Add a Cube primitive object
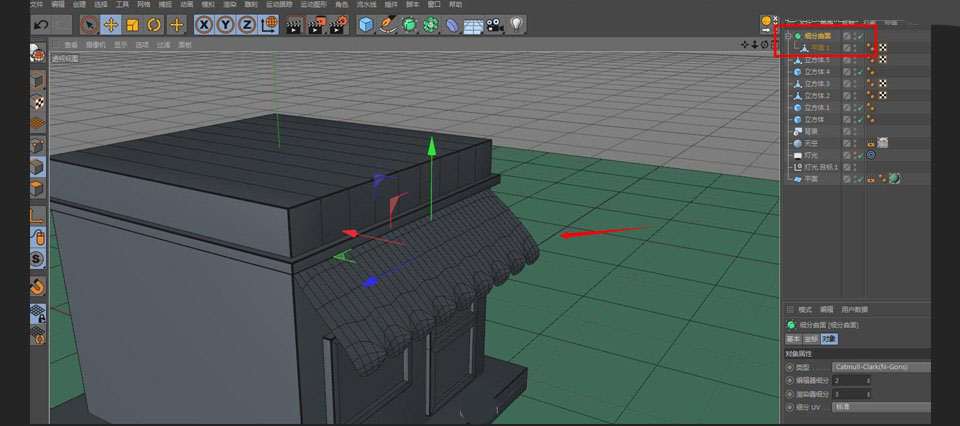The image size is (960, 426). pos(366,24)
